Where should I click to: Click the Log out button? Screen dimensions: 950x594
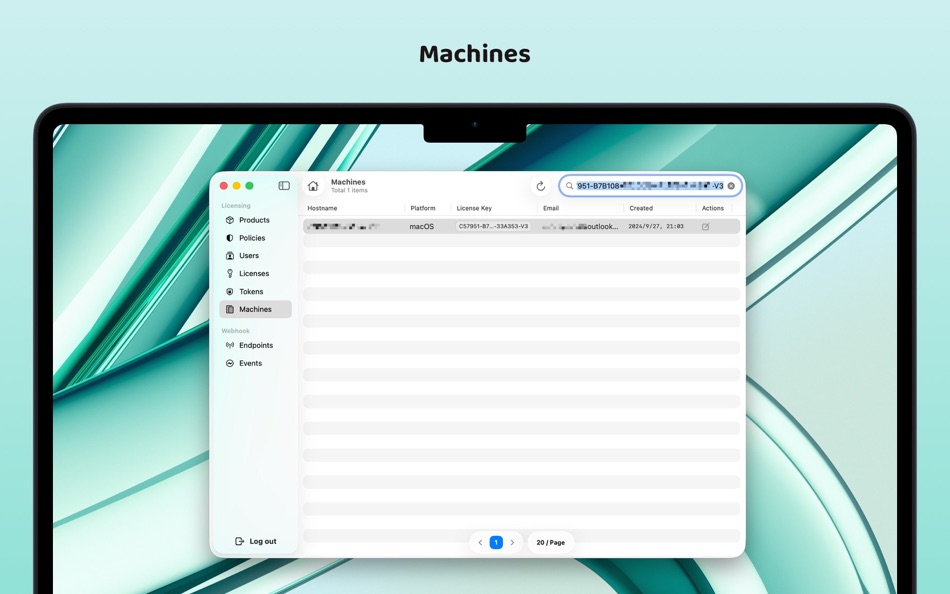click(257, 540)
